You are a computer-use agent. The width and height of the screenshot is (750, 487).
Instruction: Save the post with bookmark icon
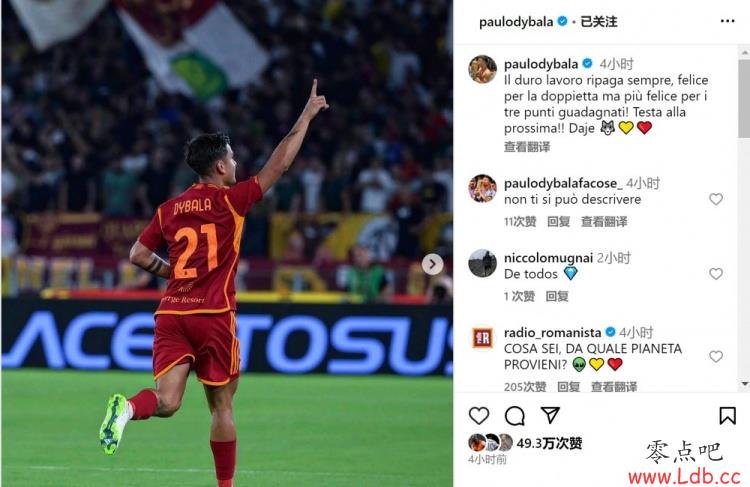coord(727,416)
